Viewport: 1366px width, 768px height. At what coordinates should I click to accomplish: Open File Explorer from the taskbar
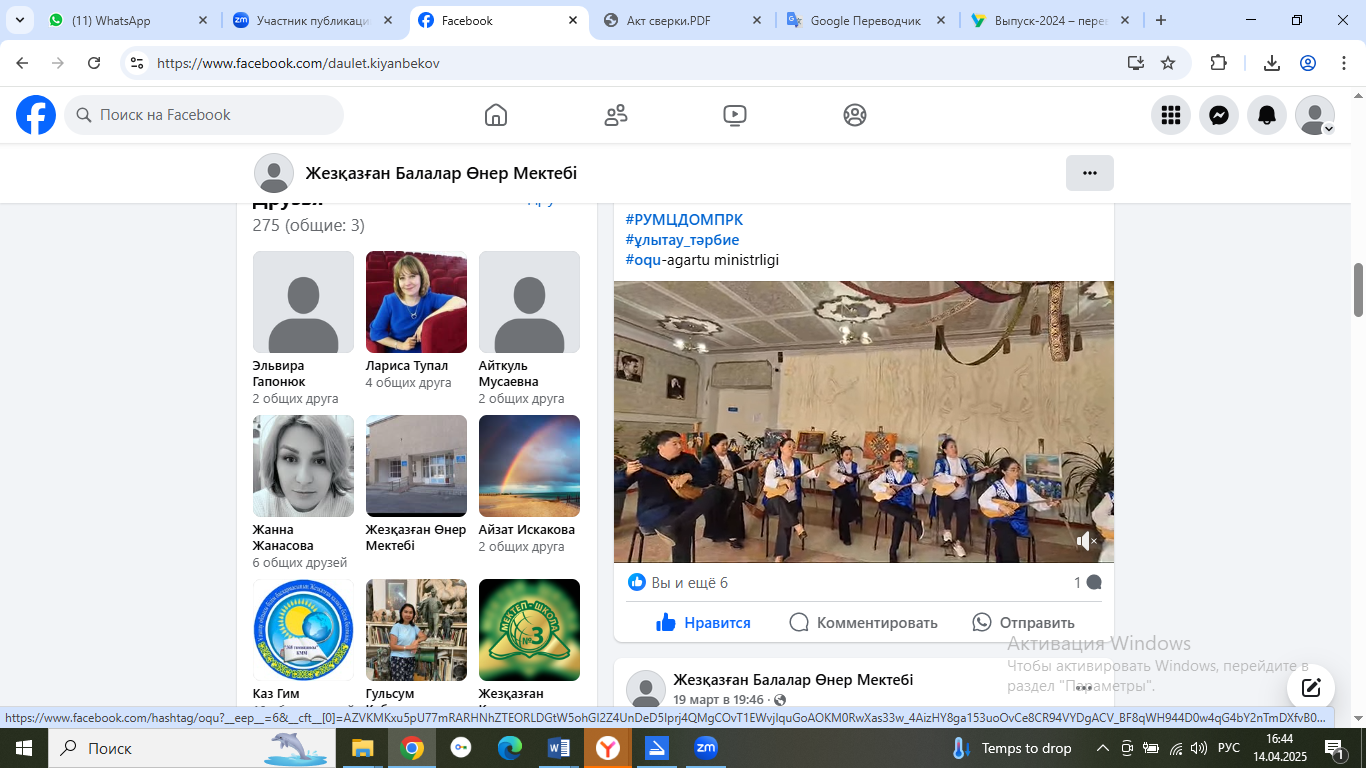pyautogui.click(x=361, y=748)
